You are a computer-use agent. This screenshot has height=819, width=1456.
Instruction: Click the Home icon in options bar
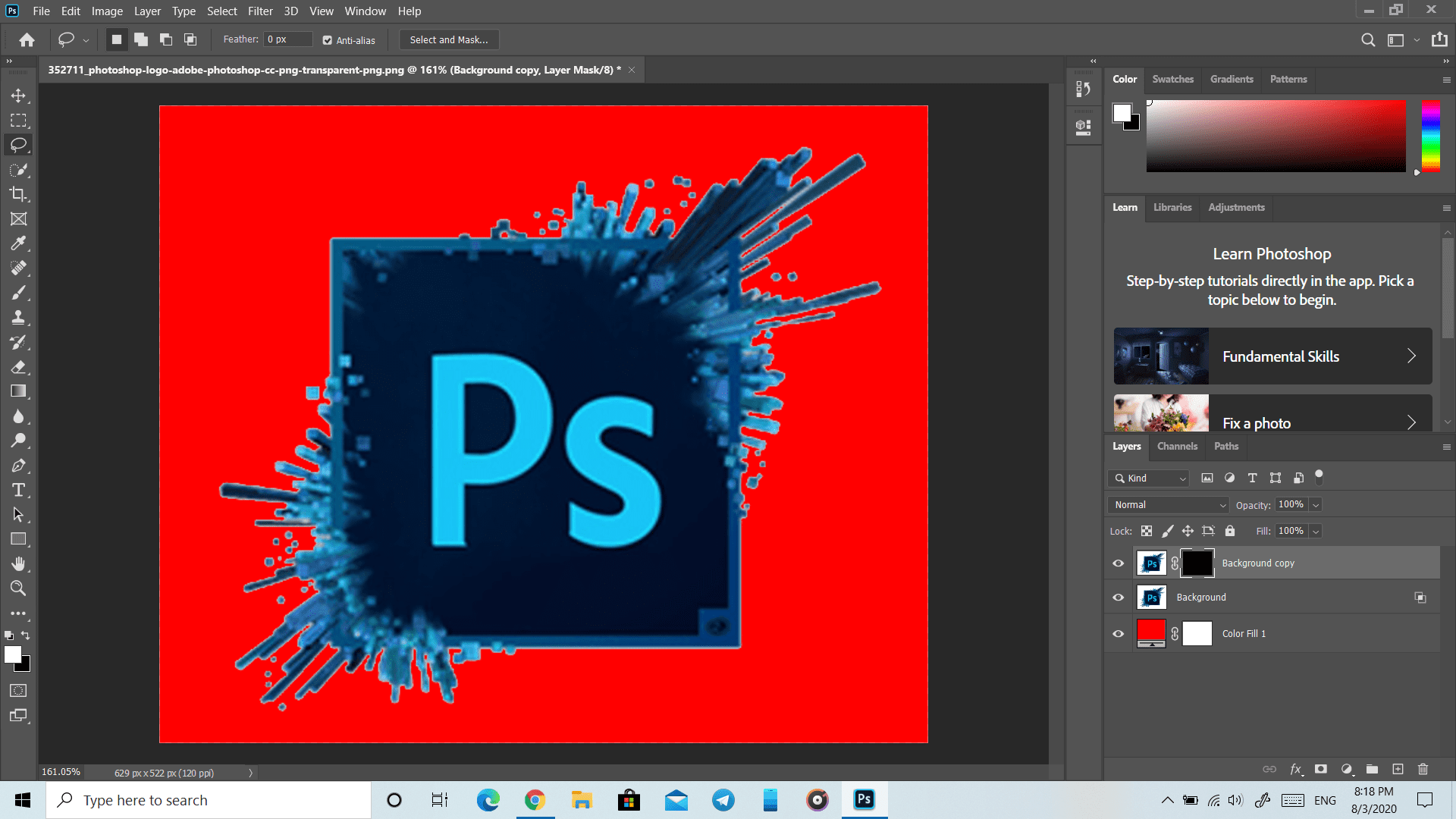(x=27, y=39)
